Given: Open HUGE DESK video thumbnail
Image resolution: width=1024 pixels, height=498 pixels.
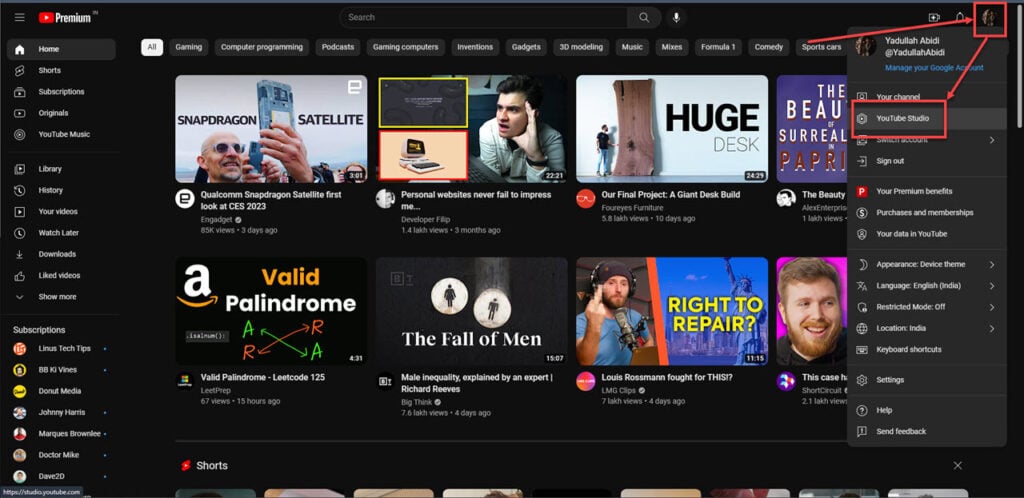Looking at the screenshot, I should tap(672, 129).
